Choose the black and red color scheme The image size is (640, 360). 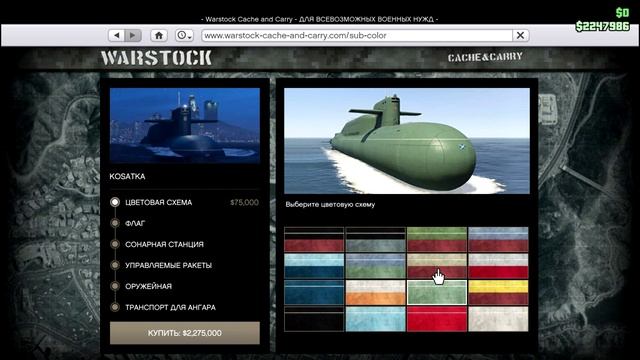(x=314, y=240)
